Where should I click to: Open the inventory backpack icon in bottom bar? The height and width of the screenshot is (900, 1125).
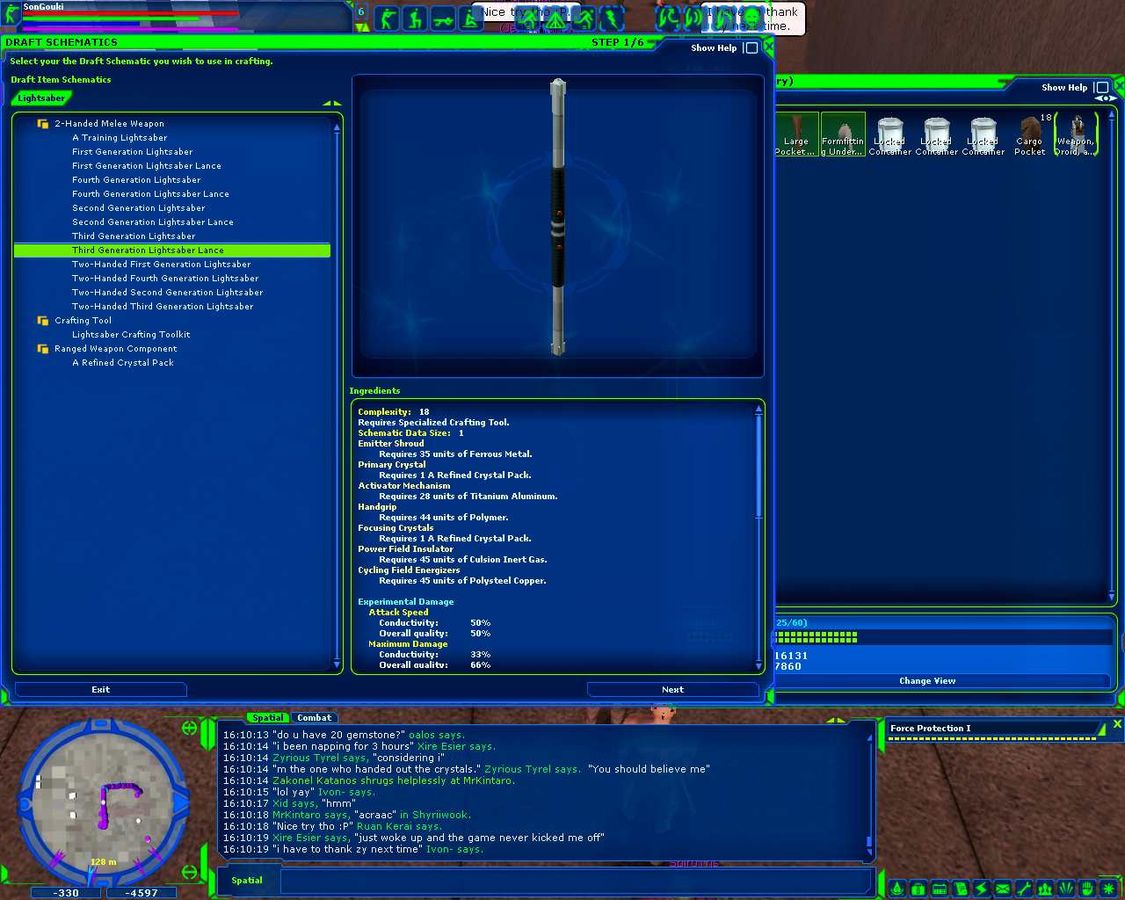tap(917, 888)
